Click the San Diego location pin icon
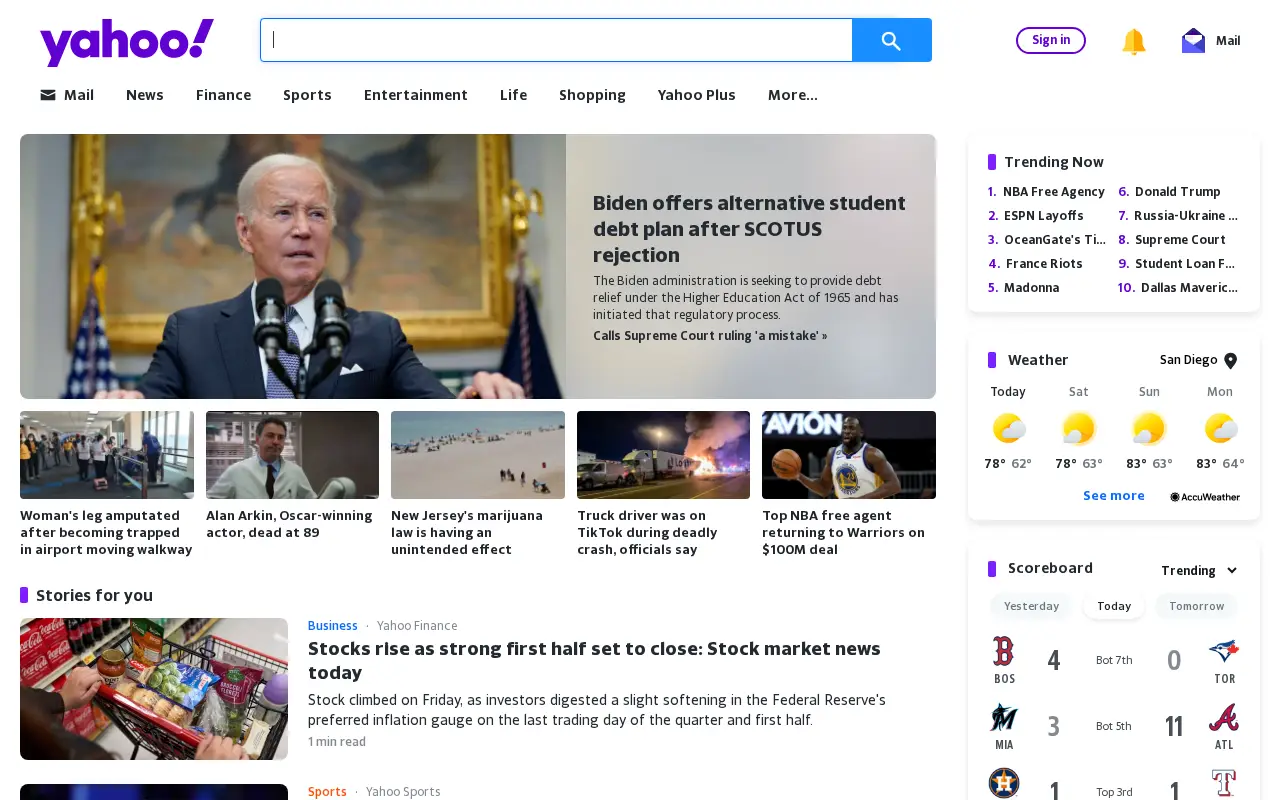The image size is (1280, 800). tap(1231, 361)
